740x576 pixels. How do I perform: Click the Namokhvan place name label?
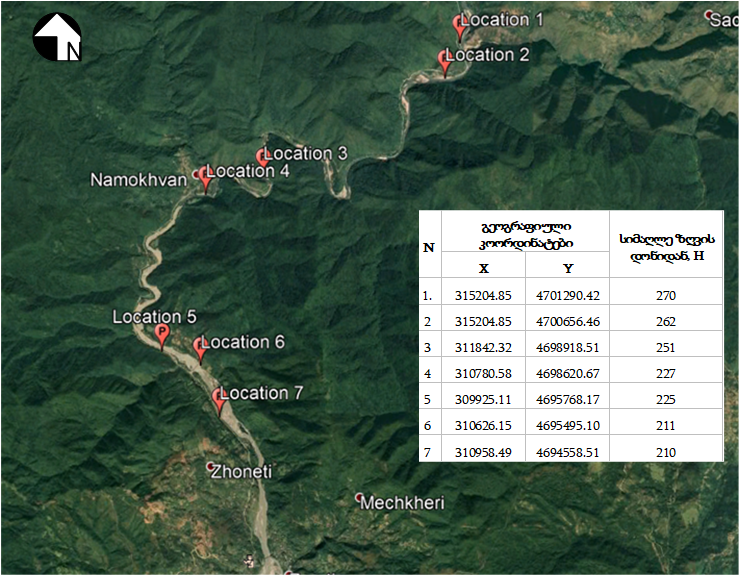click(x=138, y=180)
